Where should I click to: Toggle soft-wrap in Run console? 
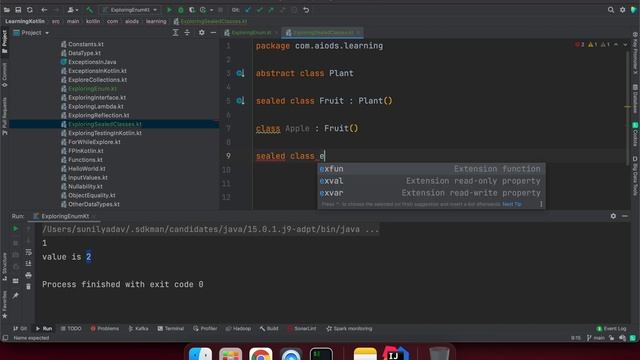(29, 252)
